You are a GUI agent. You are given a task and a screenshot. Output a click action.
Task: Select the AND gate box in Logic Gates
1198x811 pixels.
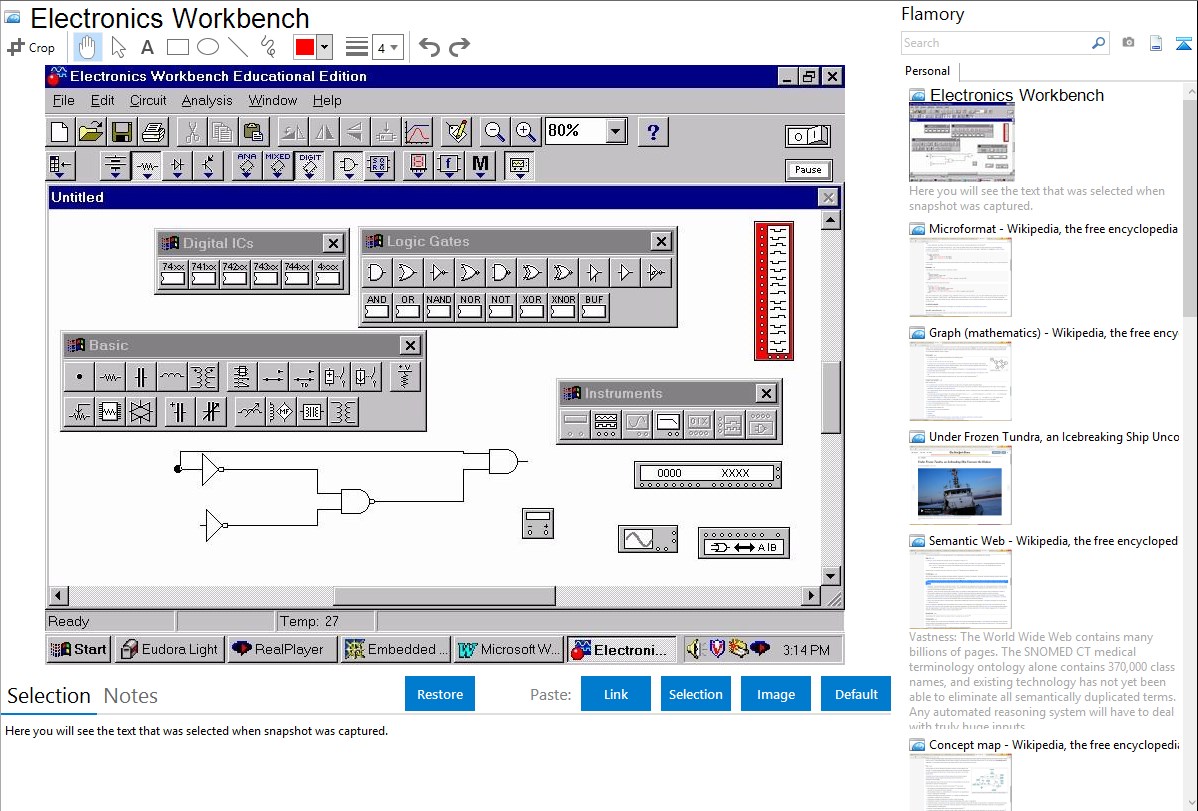click(x=377, y=307)
